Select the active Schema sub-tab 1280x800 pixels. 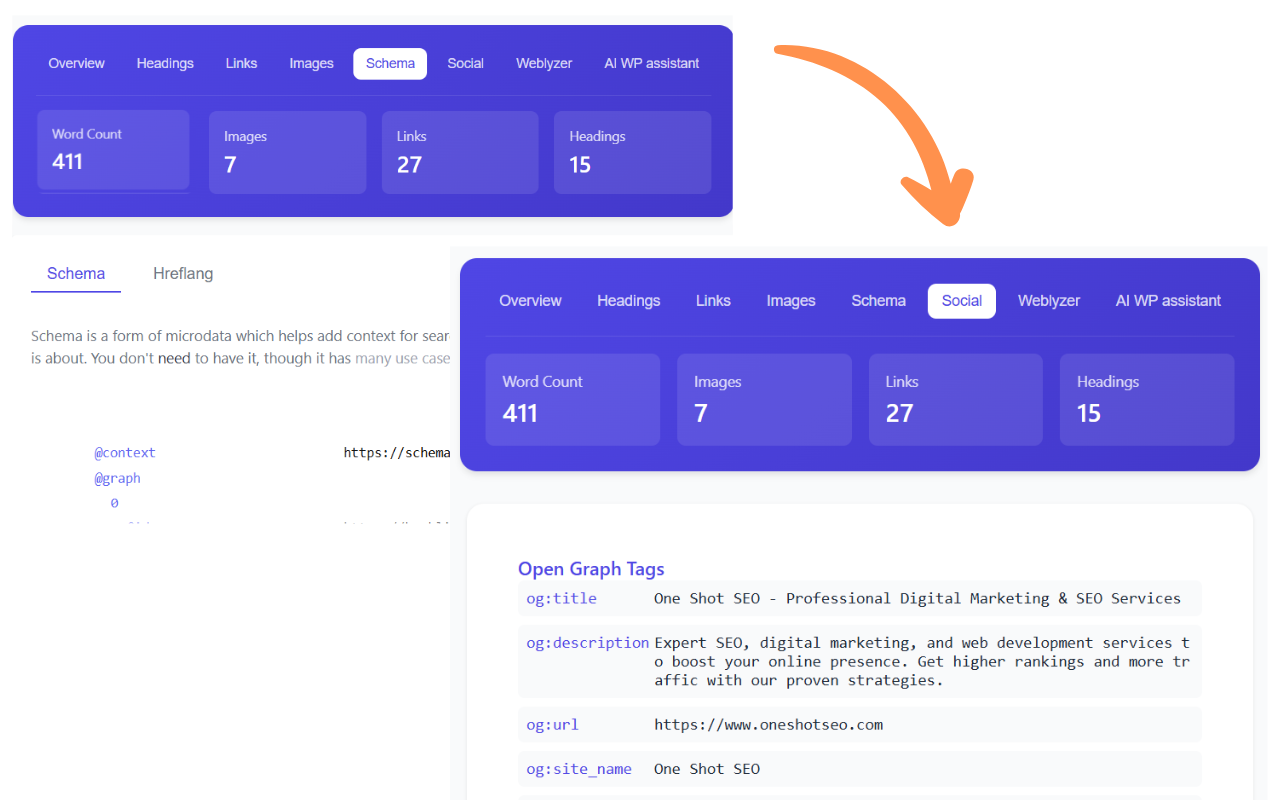point(75,273)
